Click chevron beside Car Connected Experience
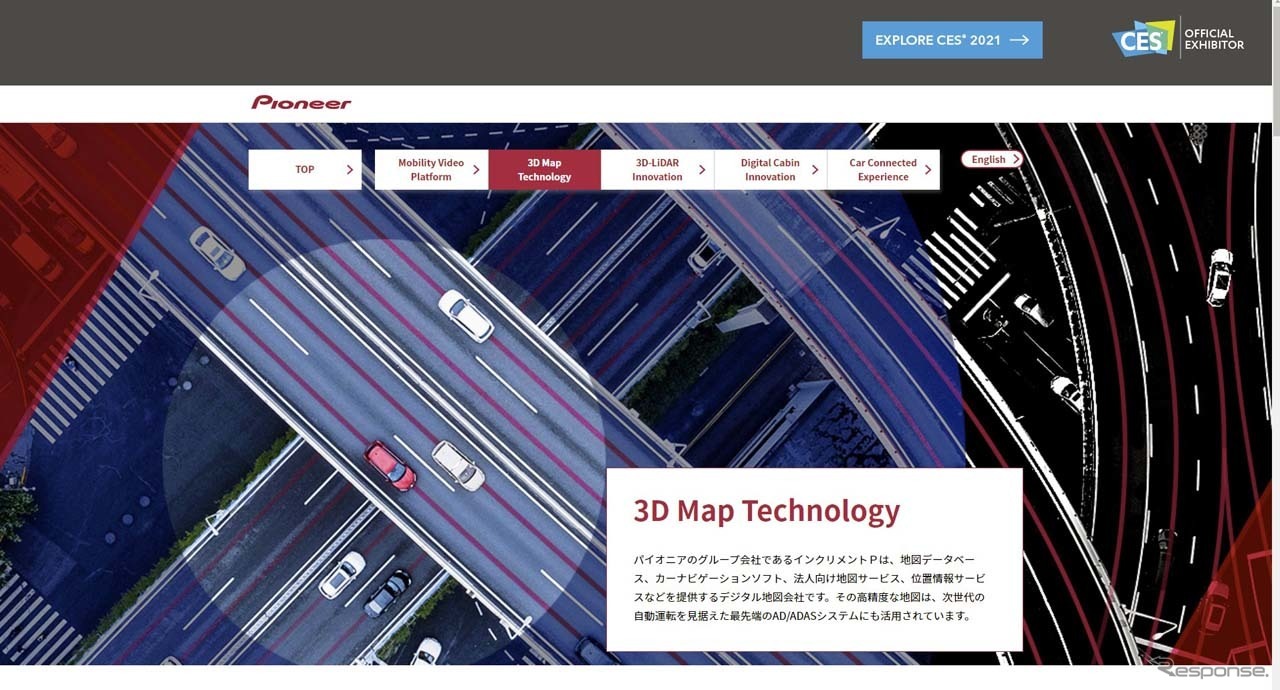 [x=928, y=170]
